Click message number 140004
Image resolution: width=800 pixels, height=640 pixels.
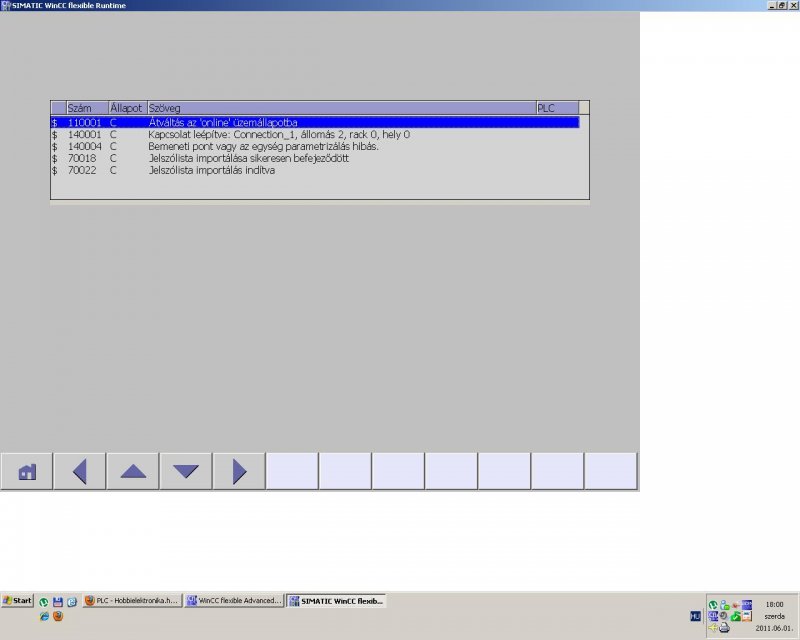pos(85,146)
